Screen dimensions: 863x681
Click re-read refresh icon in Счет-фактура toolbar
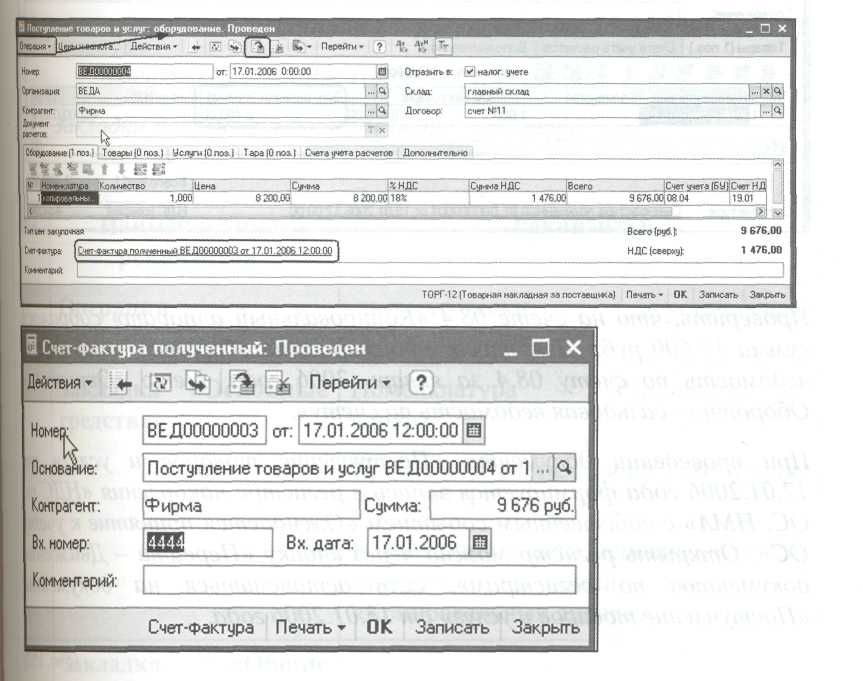point(161,383)
